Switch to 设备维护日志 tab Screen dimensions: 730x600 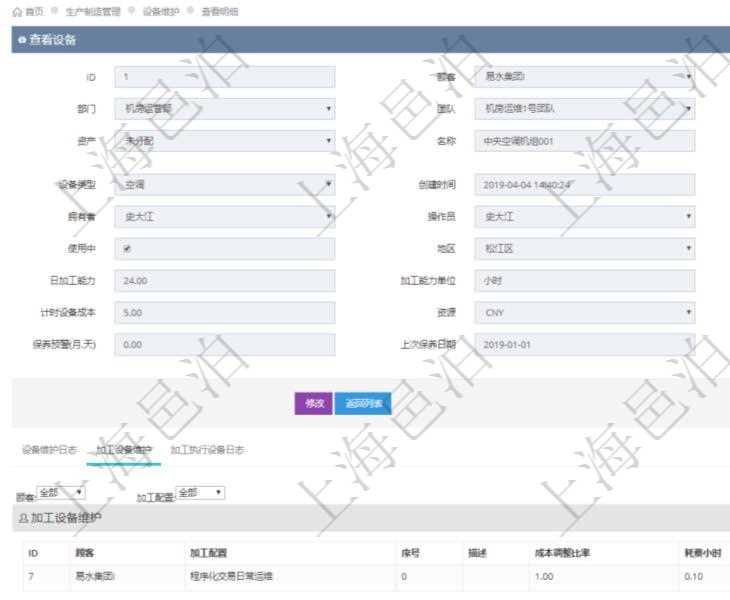[x=49, y=450]
